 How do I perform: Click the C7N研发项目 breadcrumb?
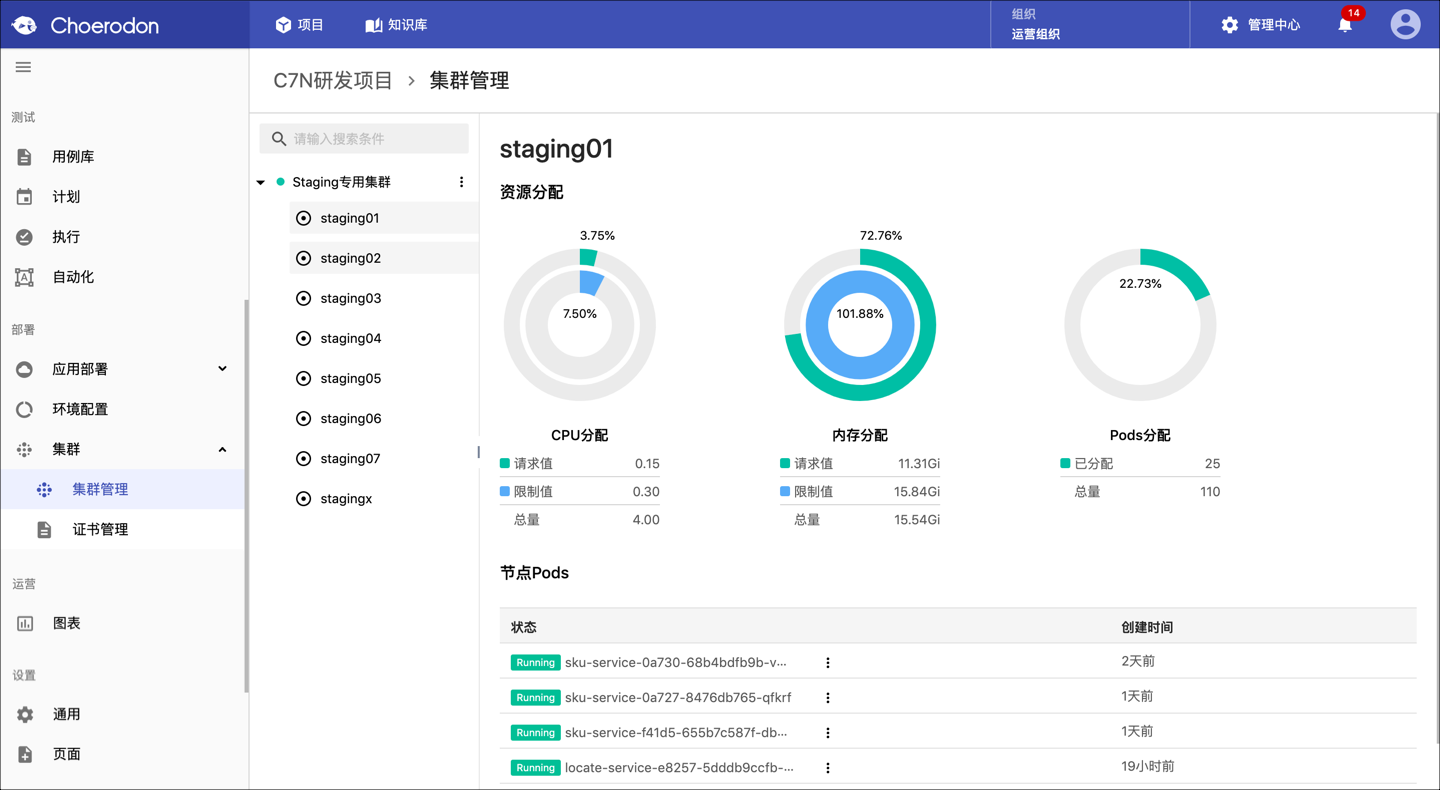[333, 81]
